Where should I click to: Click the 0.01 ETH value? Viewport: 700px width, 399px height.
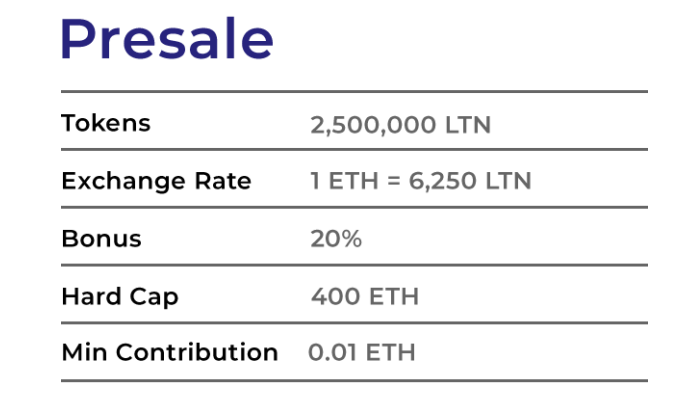362,353
